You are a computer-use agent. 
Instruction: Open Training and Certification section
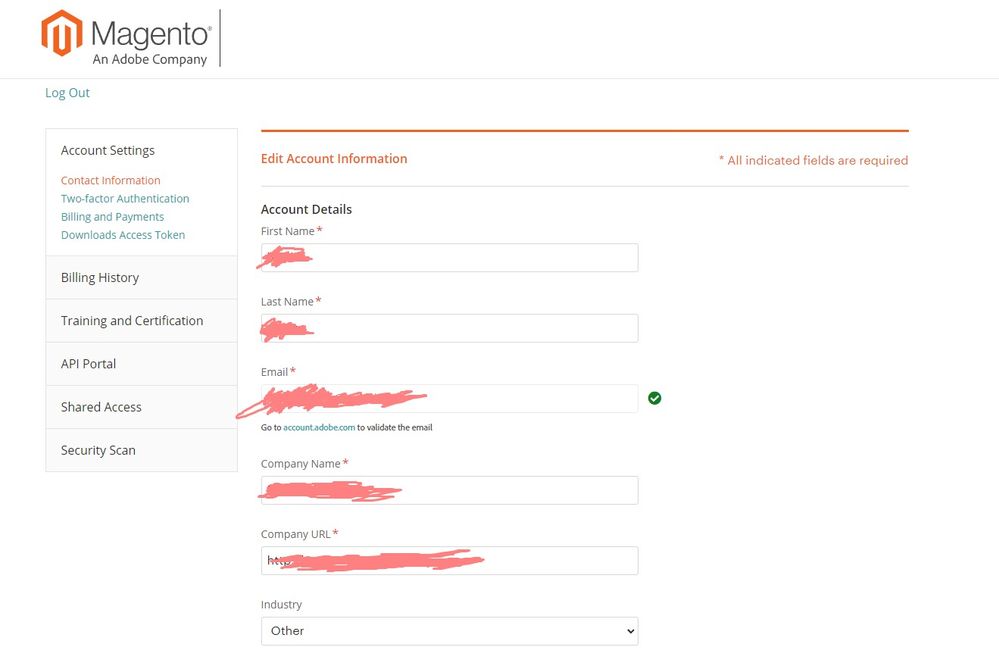point(132,321)
